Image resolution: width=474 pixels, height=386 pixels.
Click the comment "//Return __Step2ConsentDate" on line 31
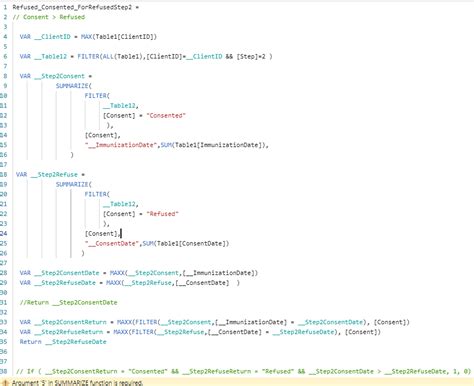68,302
